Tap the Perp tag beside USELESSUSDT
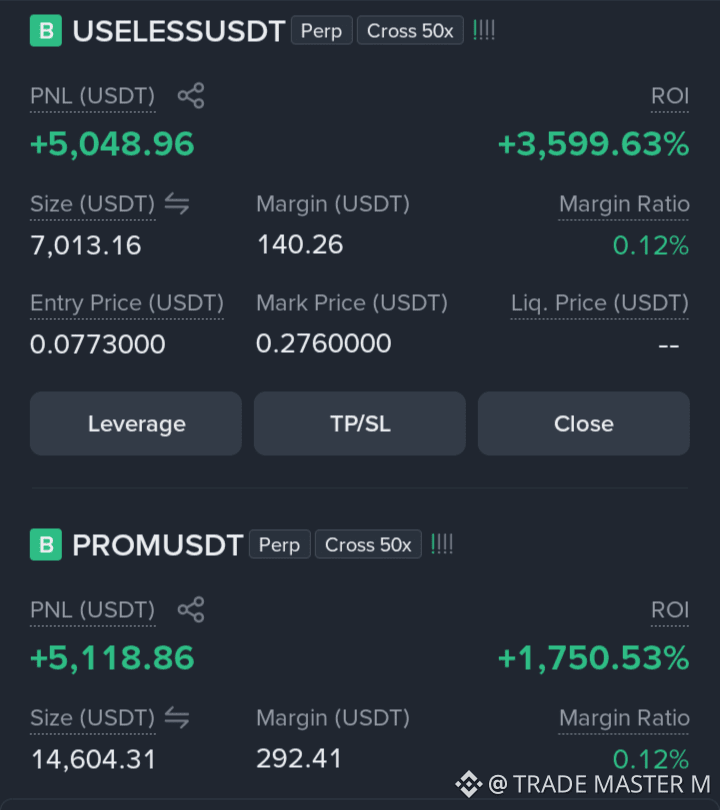The image size is (720, 810). [x=322, y=30]
